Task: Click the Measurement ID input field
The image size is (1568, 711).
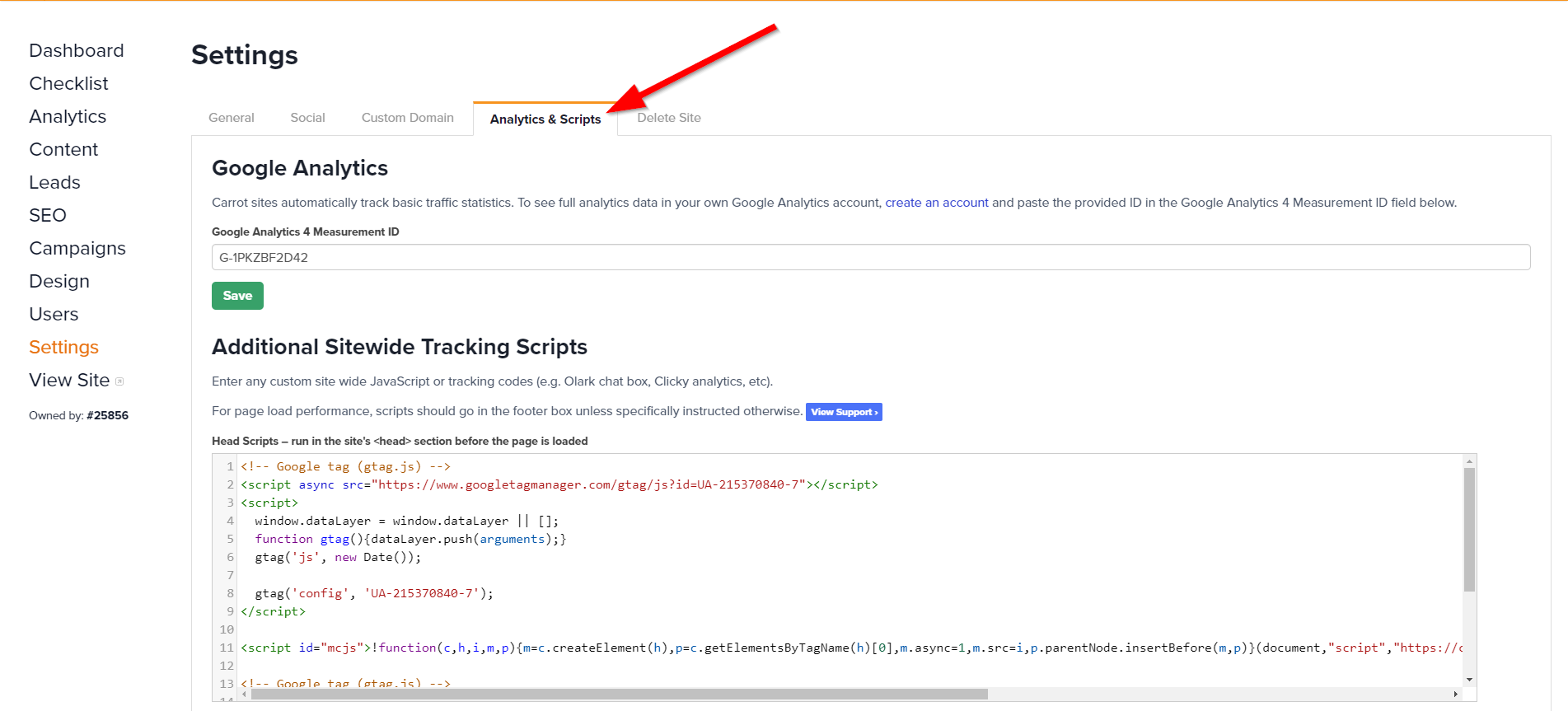Action: coord(870,257)
